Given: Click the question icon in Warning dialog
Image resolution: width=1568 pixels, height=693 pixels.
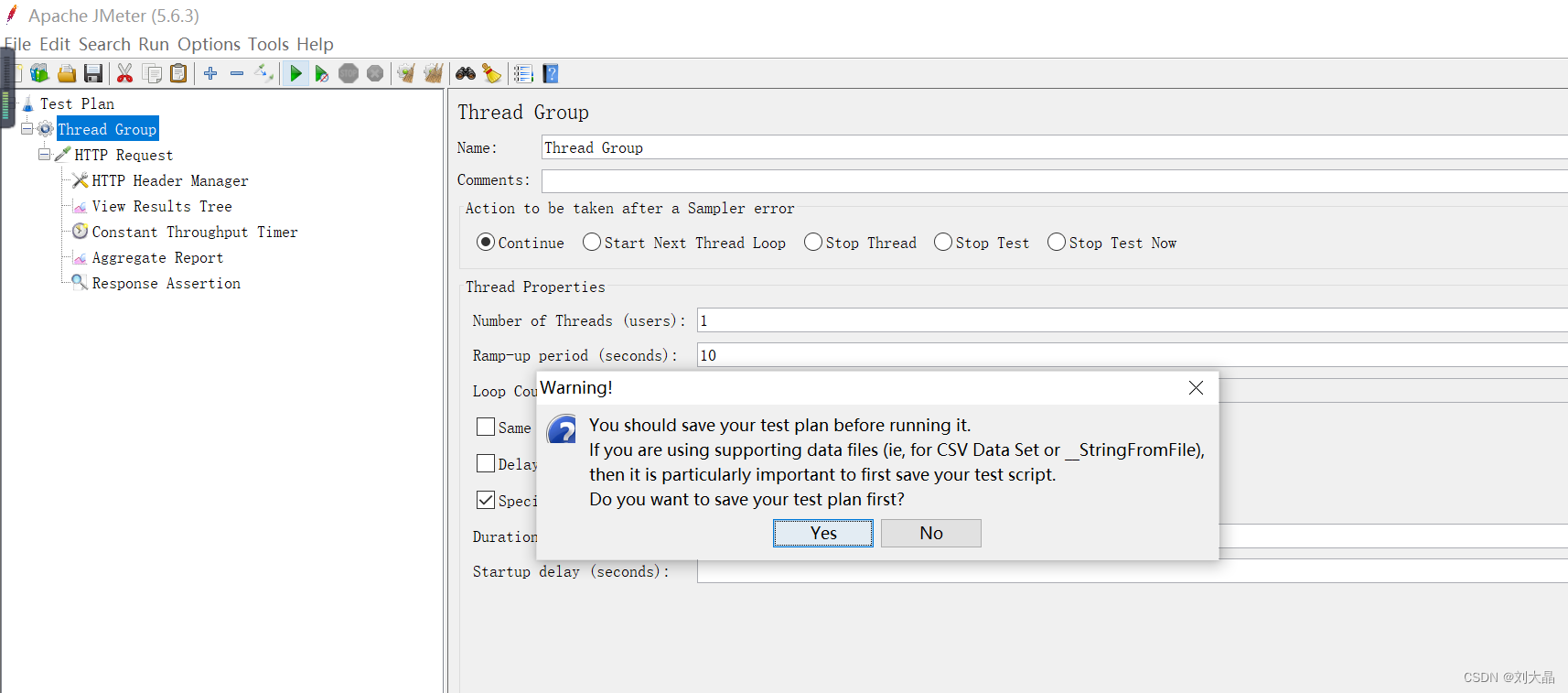Looking at the screenshot, I should click(562, 429).
